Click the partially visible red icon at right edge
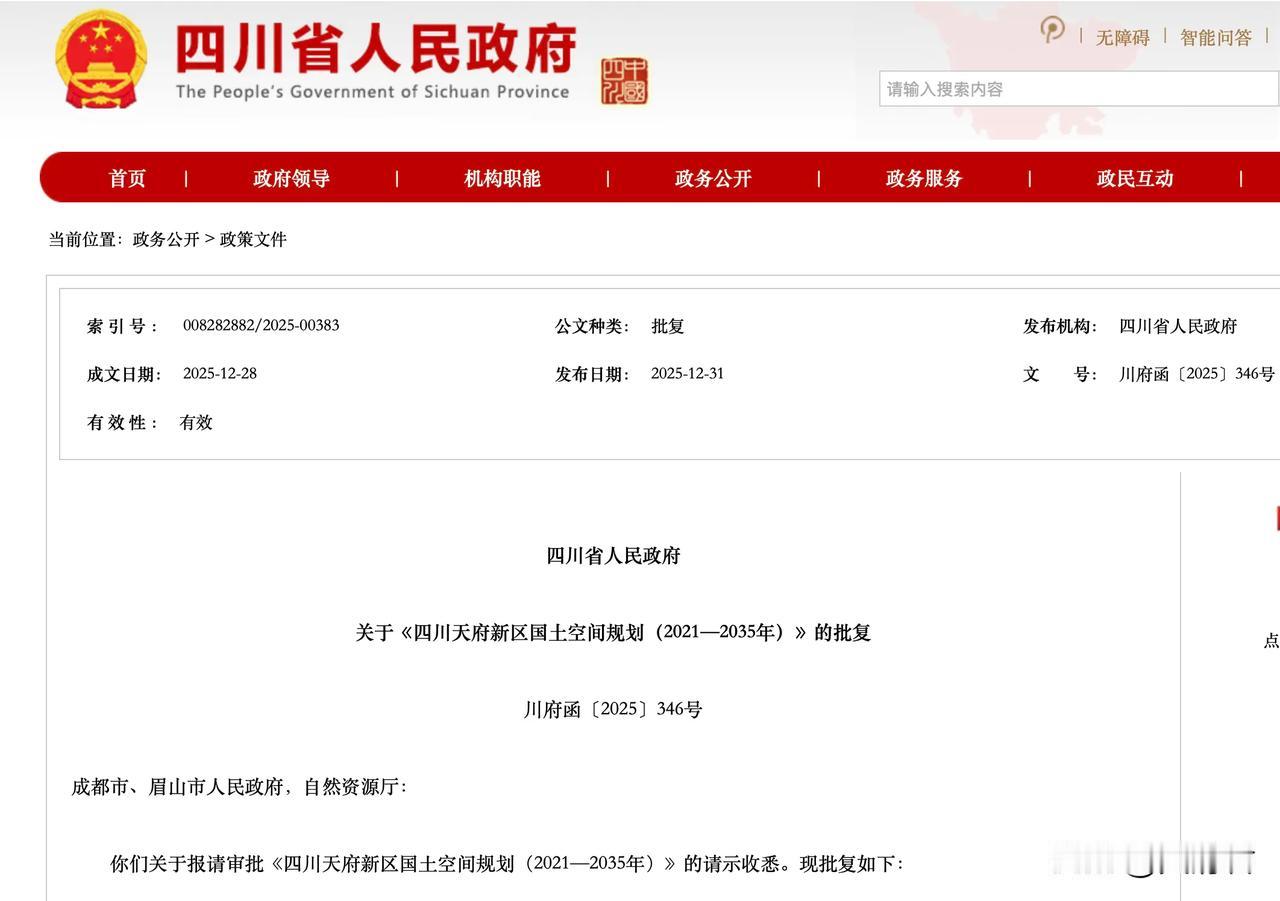 tap(1276, 519)
